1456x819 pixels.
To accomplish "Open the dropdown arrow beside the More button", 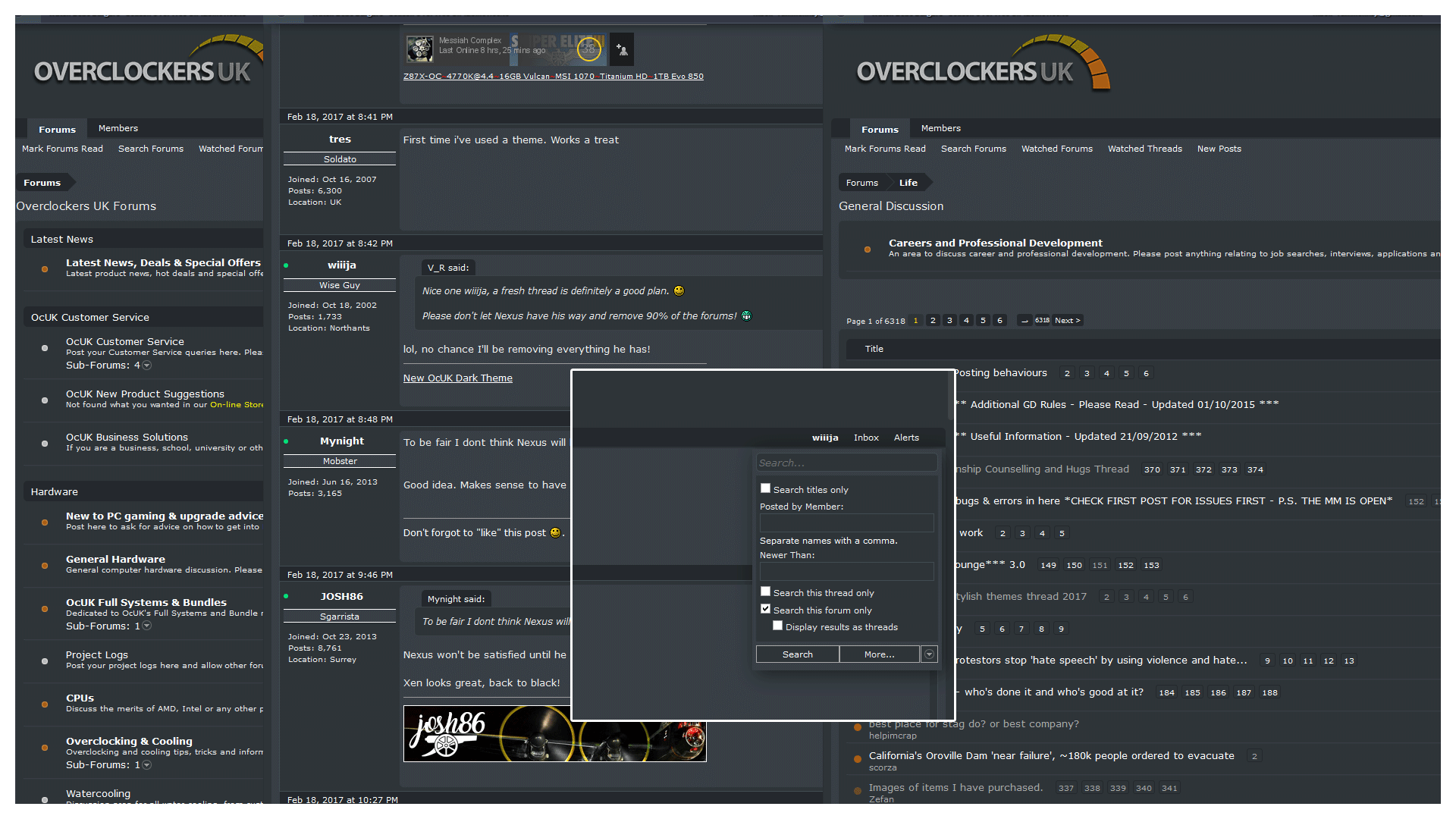I will pos(928,654).
